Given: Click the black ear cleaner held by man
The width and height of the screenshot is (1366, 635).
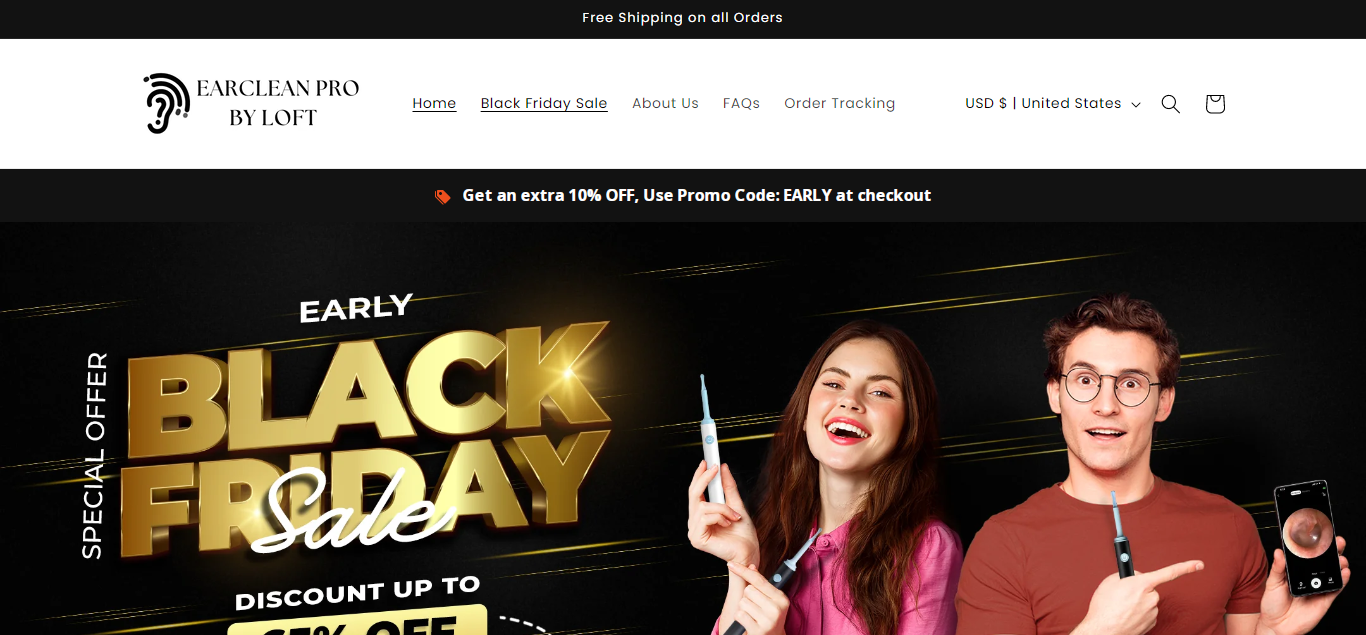Looking at the screenshot, I should pyautogui.click(x=1123, y=534).
